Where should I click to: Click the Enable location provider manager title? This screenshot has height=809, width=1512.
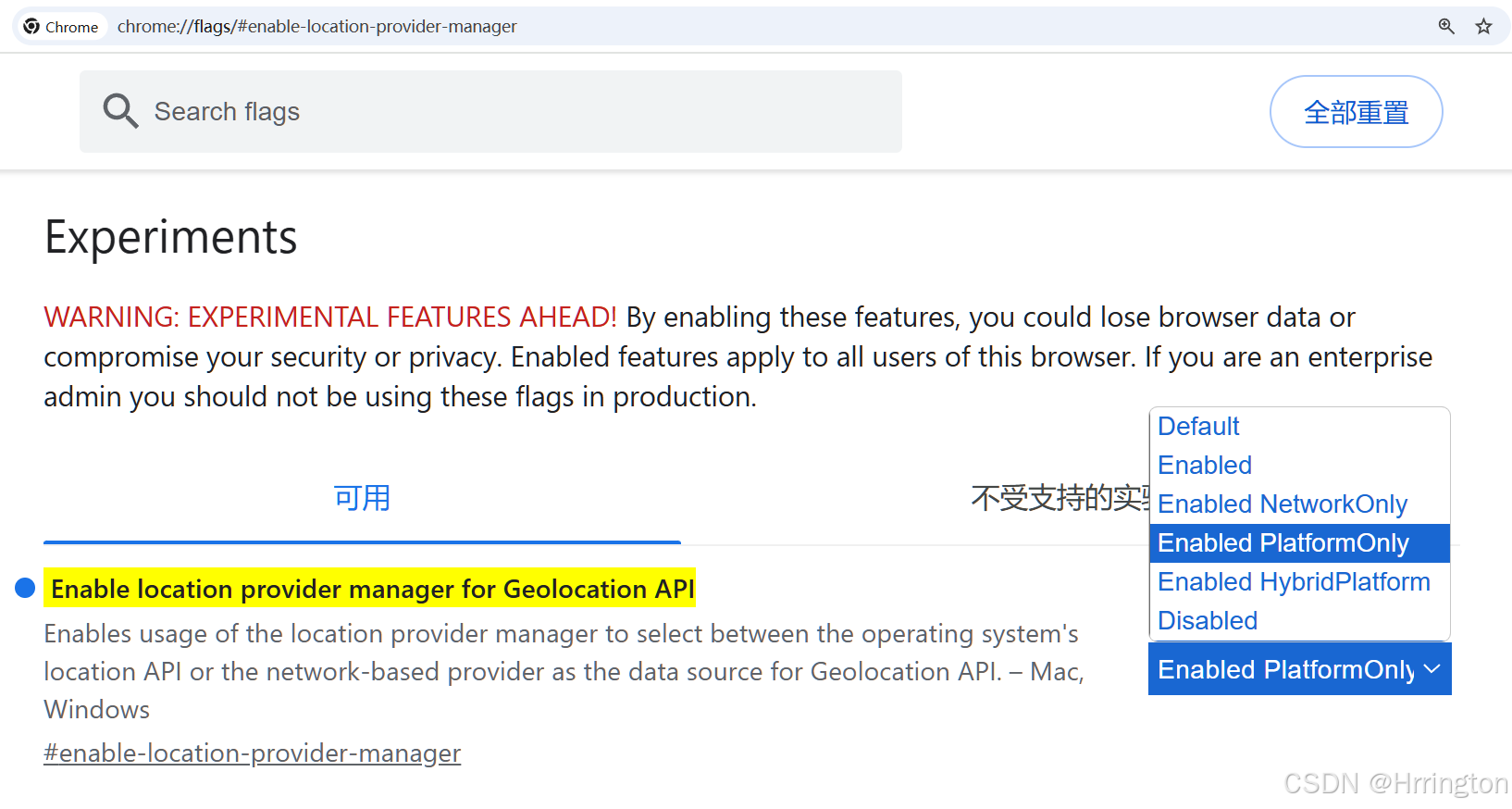pyautogui.click(x=370, y=589)
